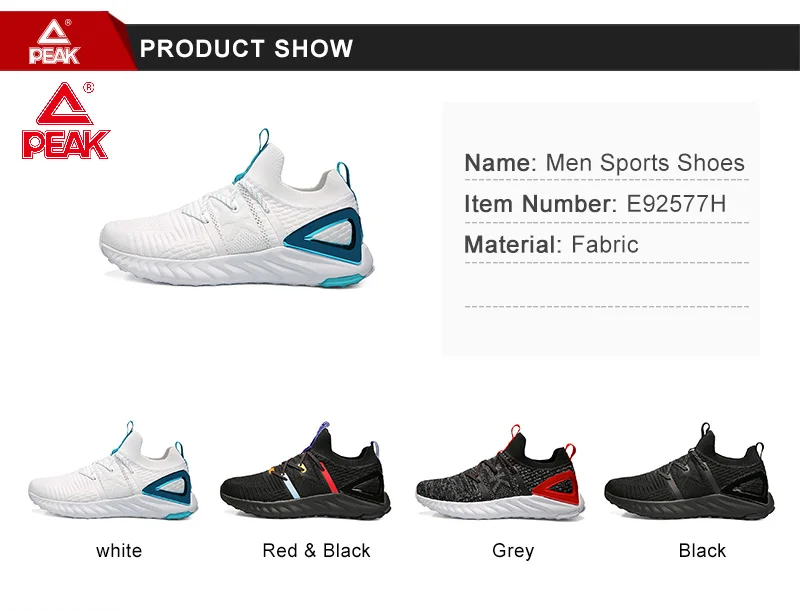Click the 'Fabric' material value
The height and width of the screenshot is (612, 800).
605,244
